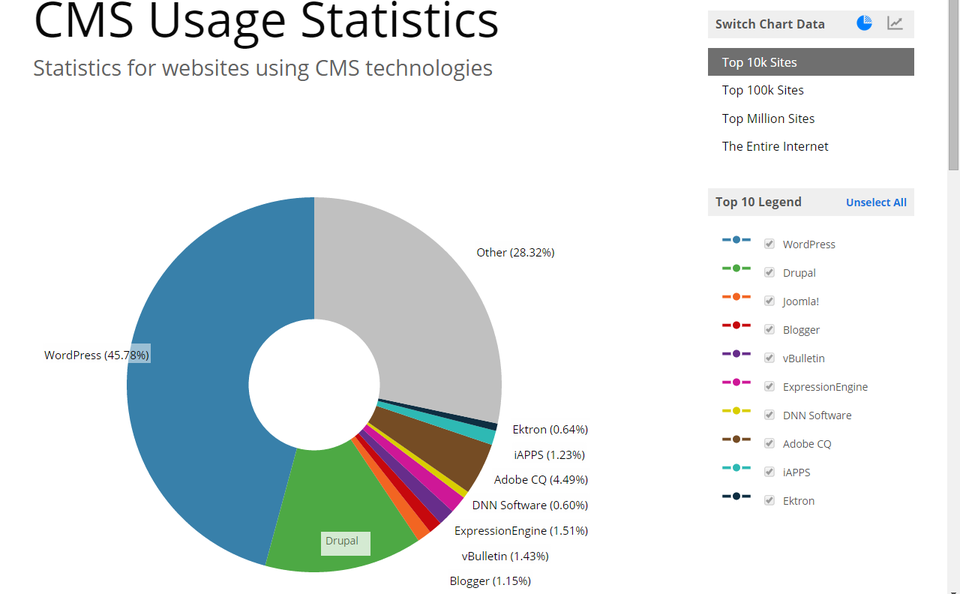960x594 pixels.
Task: Select the Top 10k Sites option
Action: (810, 62)
